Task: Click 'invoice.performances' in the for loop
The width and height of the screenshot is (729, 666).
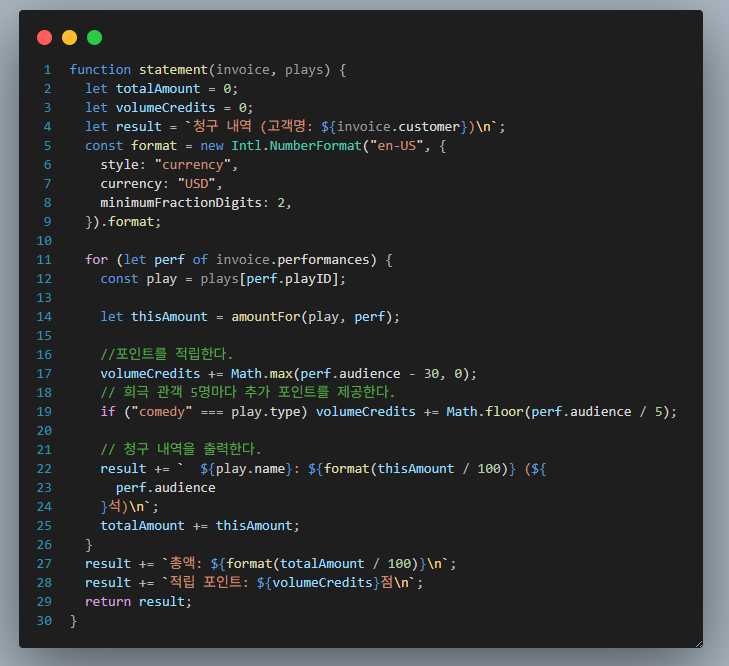Action: click(292, 260)
